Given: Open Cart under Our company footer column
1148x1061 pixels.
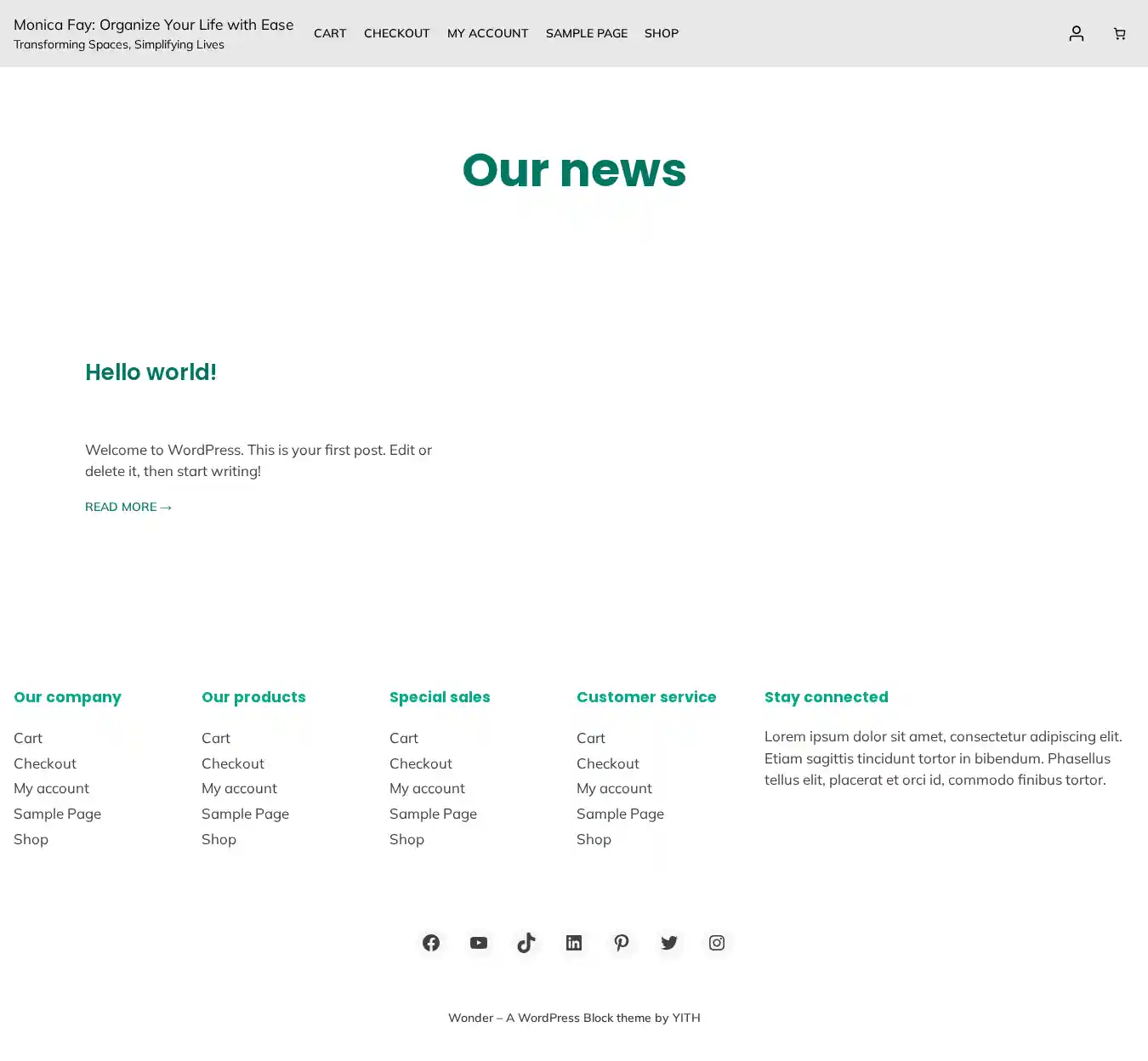Looking at the screenshot, I should point(28,738).
